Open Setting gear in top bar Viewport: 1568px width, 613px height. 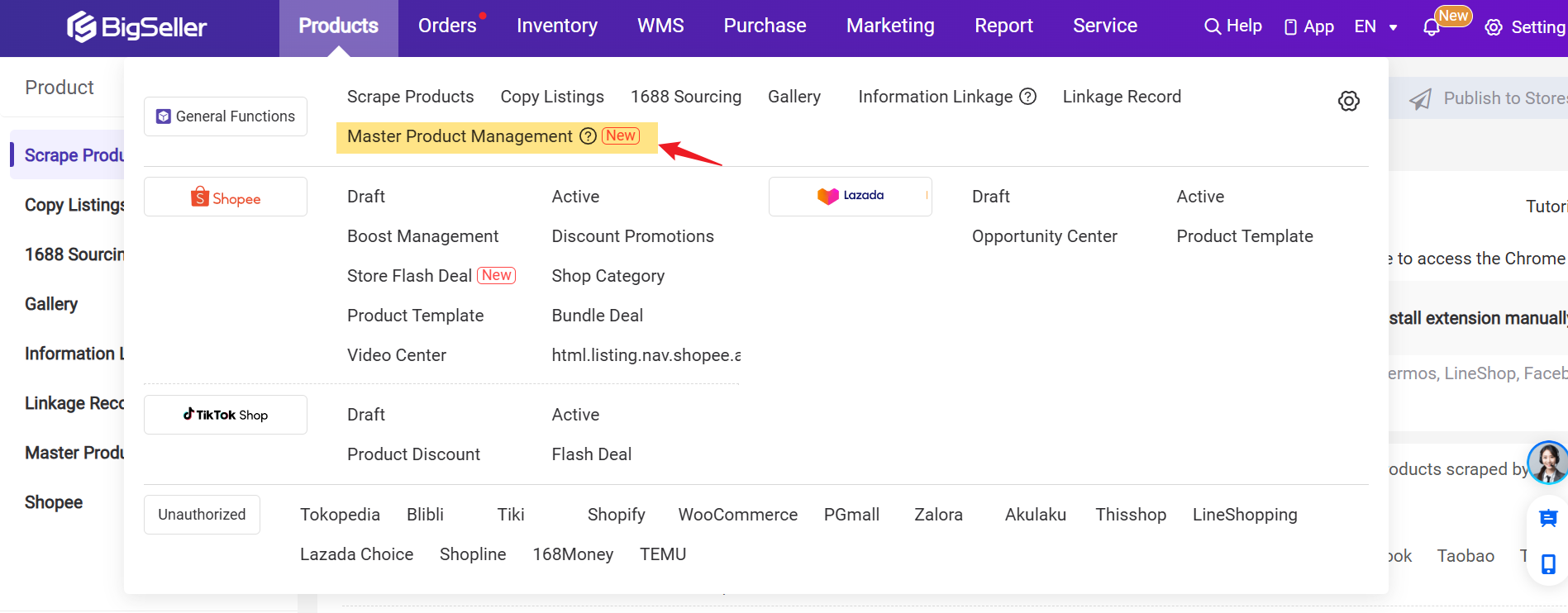pyautogui.click(x=1494, y=27)
